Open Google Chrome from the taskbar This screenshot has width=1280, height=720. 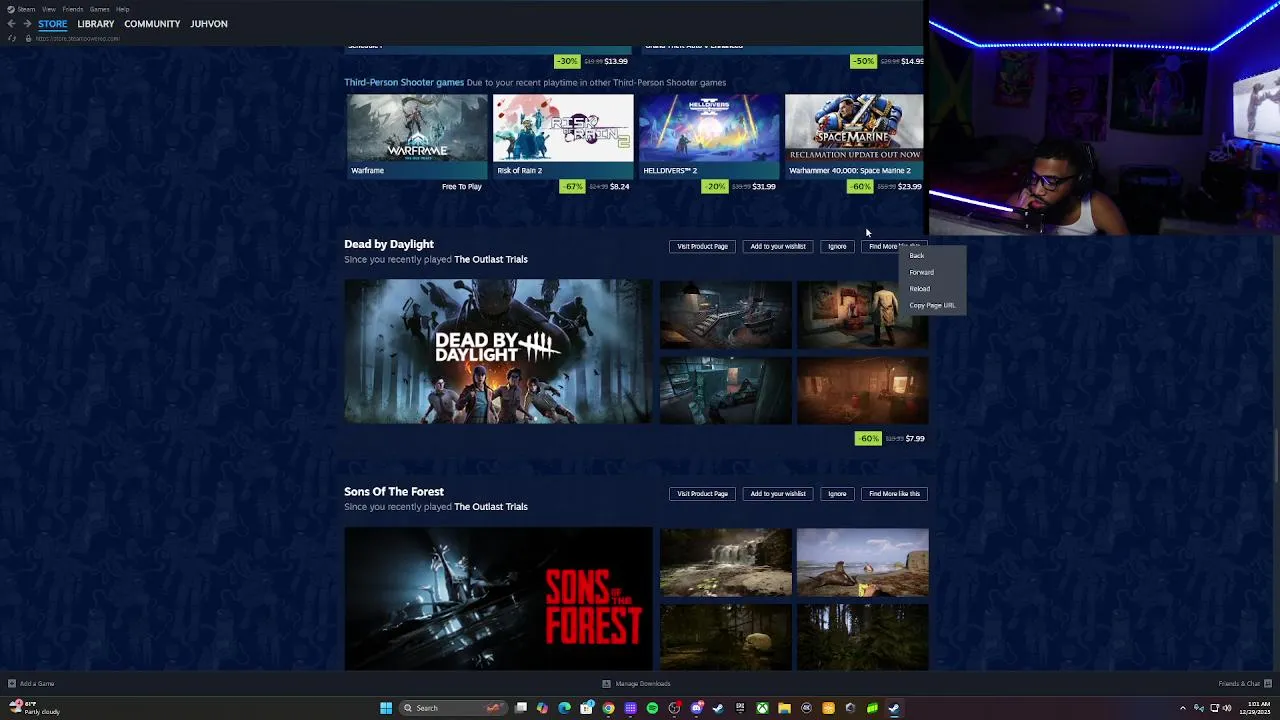(608, 708)
